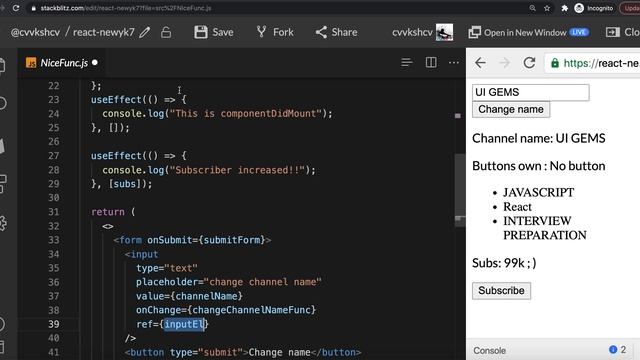Share the project
The height and width of the screenshot is (360, 640).
pyautogui.click(x=336, y=32)
